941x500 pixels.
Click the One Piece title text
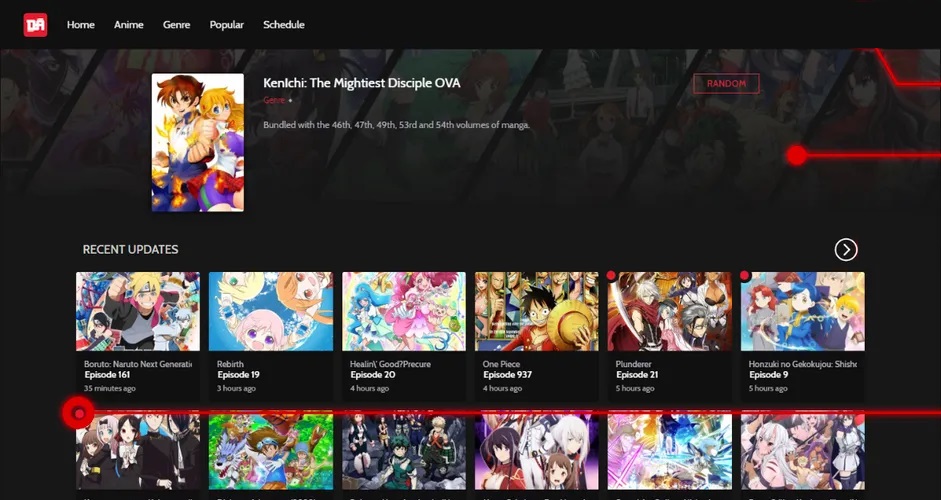click(x=501, y=364)
